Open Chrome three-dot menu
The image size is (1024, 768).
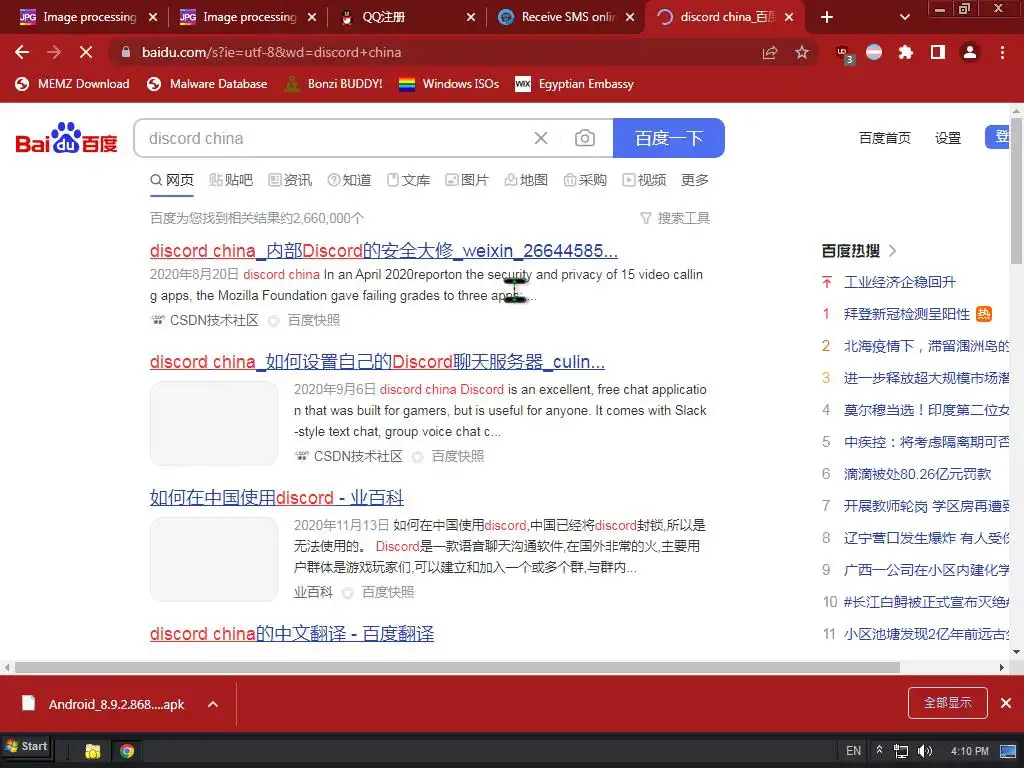tap(1002, 52)
